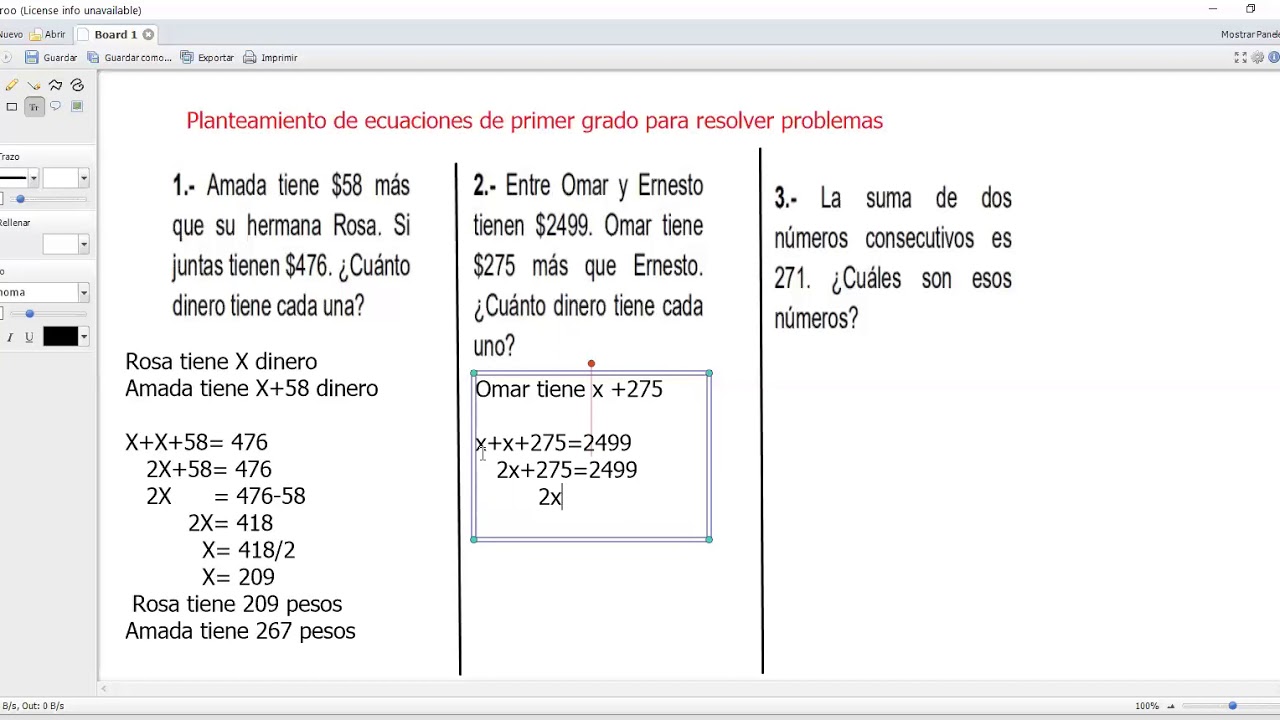Click bottom-left handle of selected text box
The height and width of the screenshot is (720, 1280).
474,540
